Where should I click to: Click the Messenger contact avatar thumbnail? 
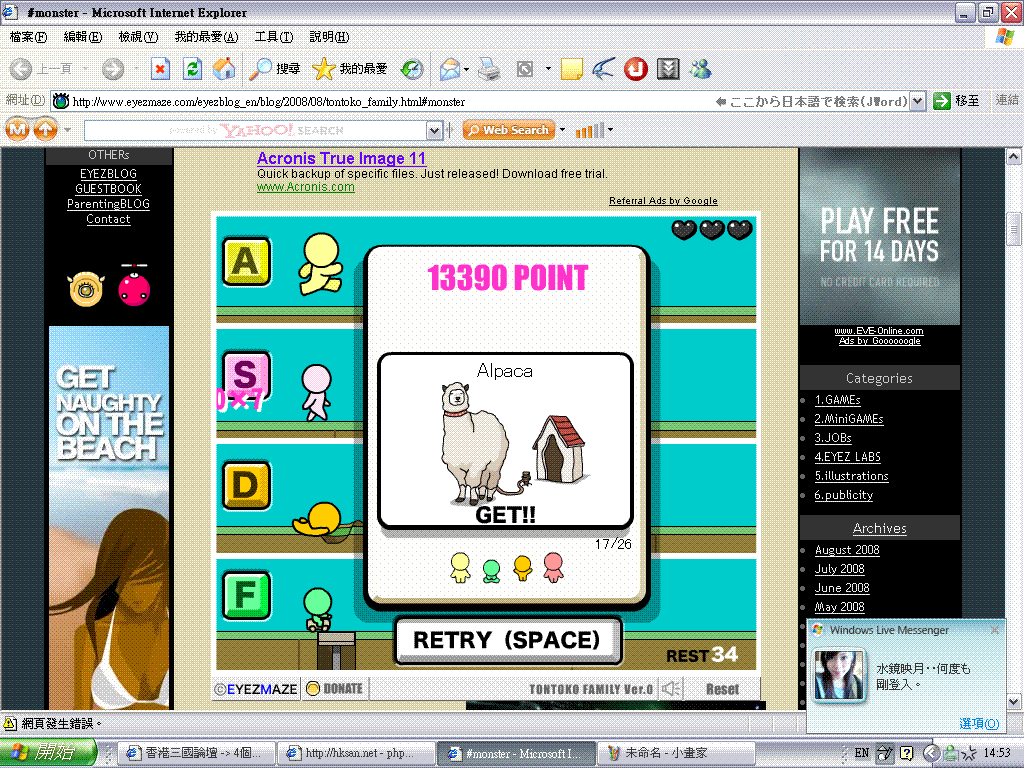click(x=839, y=676)
